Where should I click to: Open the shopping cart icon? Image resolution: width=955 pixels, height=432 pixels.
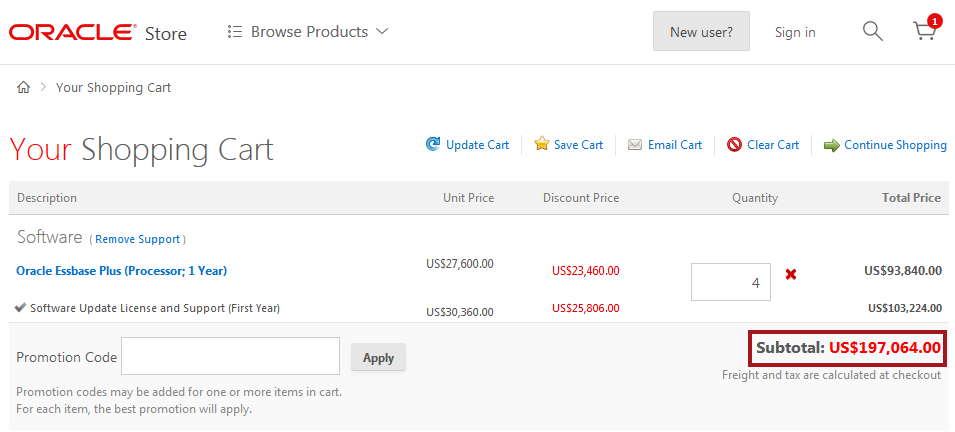[x=926, y=29]
